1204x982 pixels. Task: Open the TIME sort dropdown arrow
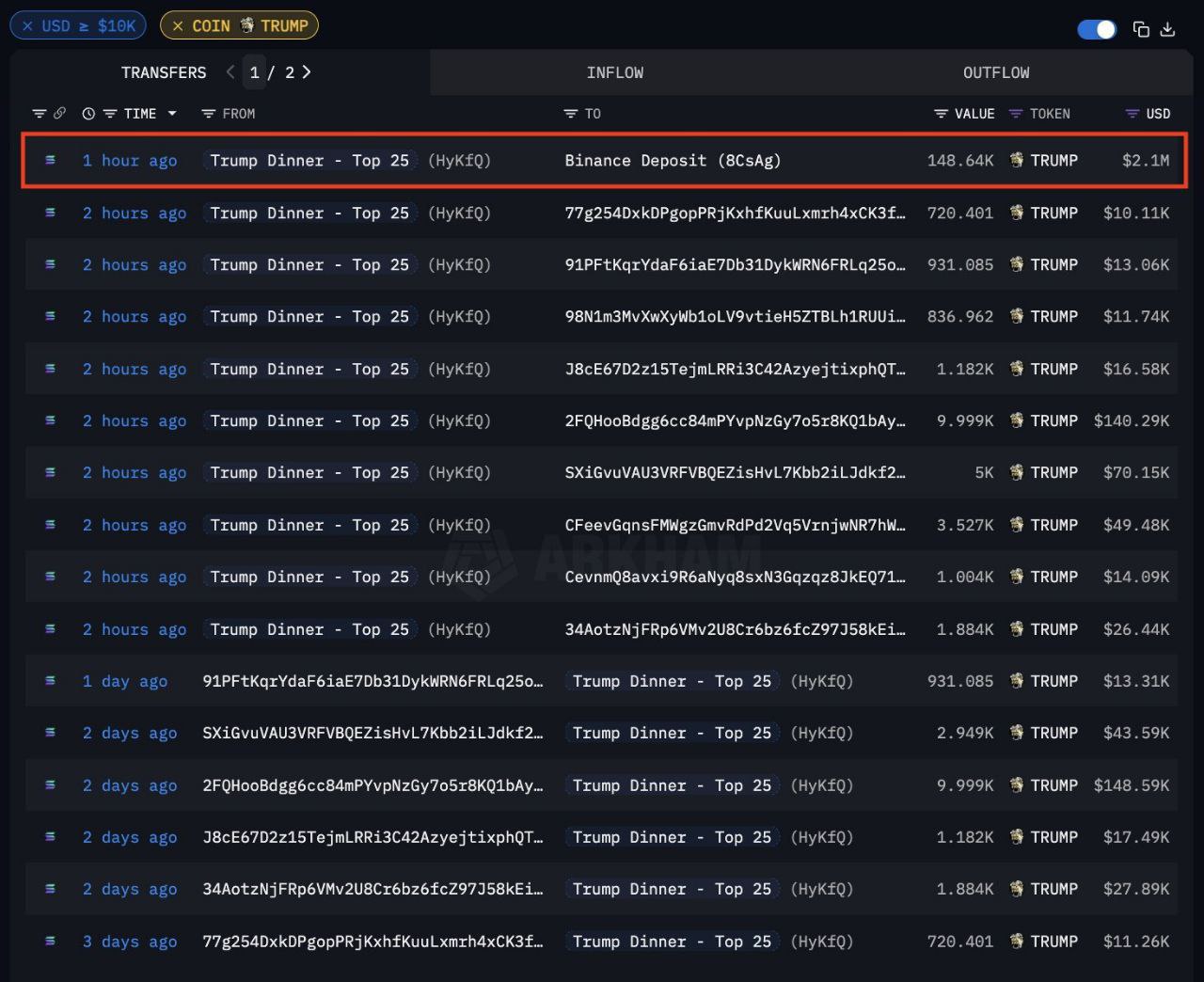tap(172, 113)
